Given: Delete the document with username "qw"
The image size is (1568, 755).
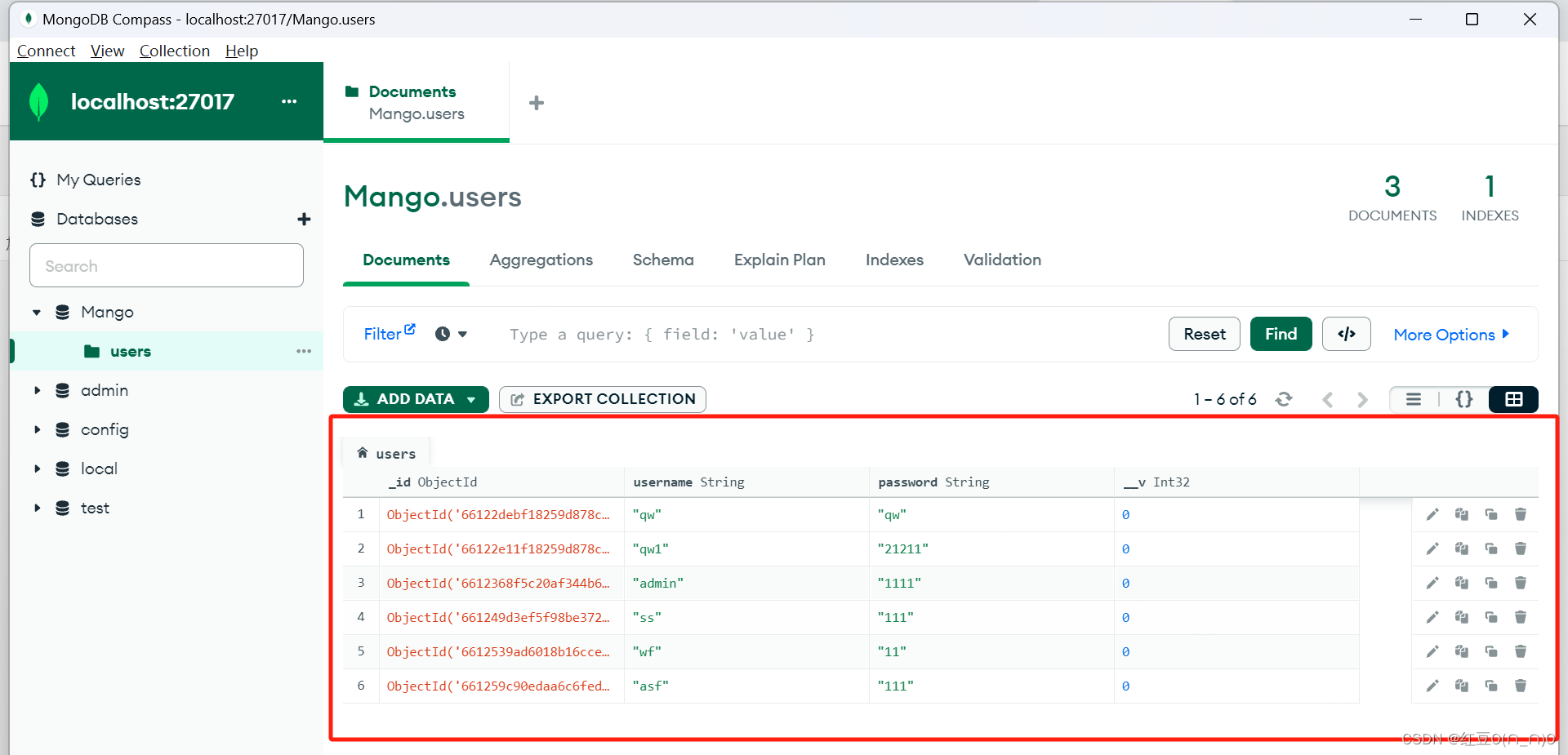Looking at the screenshot, I should click(1521, 514).
